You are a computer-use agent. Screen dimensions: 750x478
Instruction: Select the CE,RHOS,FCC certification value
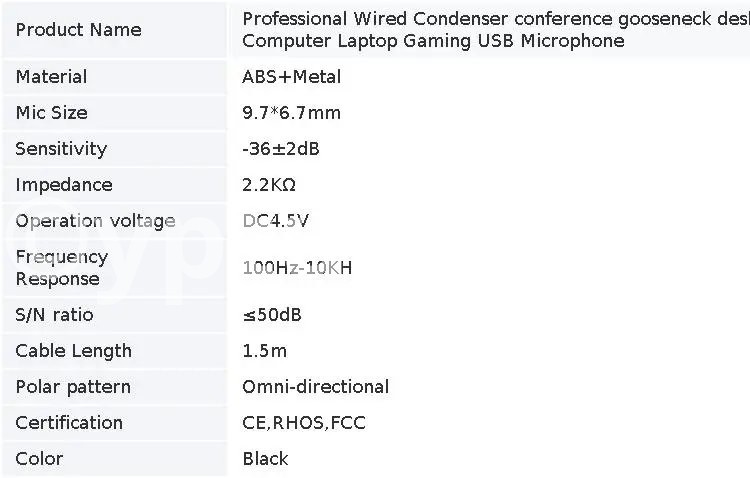304,423
